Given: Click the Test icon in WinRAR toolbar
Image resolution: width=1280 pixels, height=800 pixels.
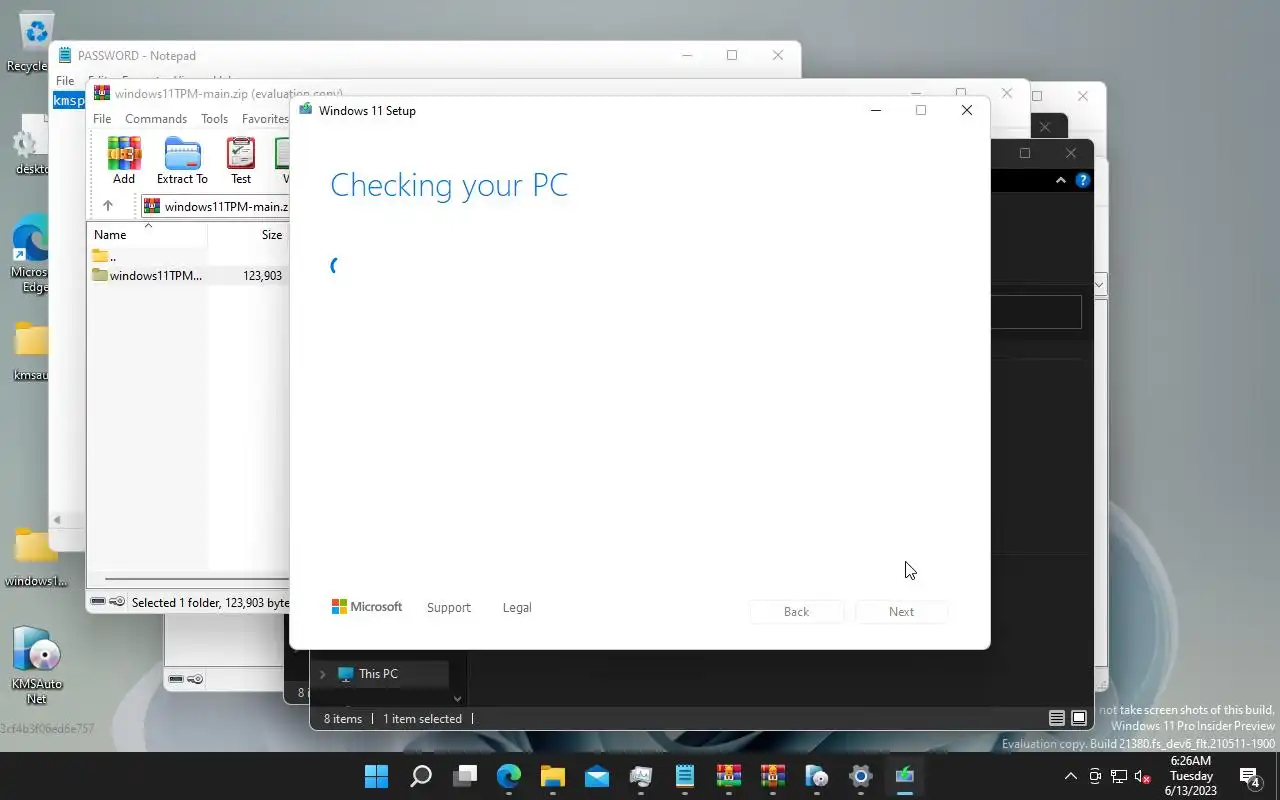Looking at the screenshot, I should pos(241,161).
